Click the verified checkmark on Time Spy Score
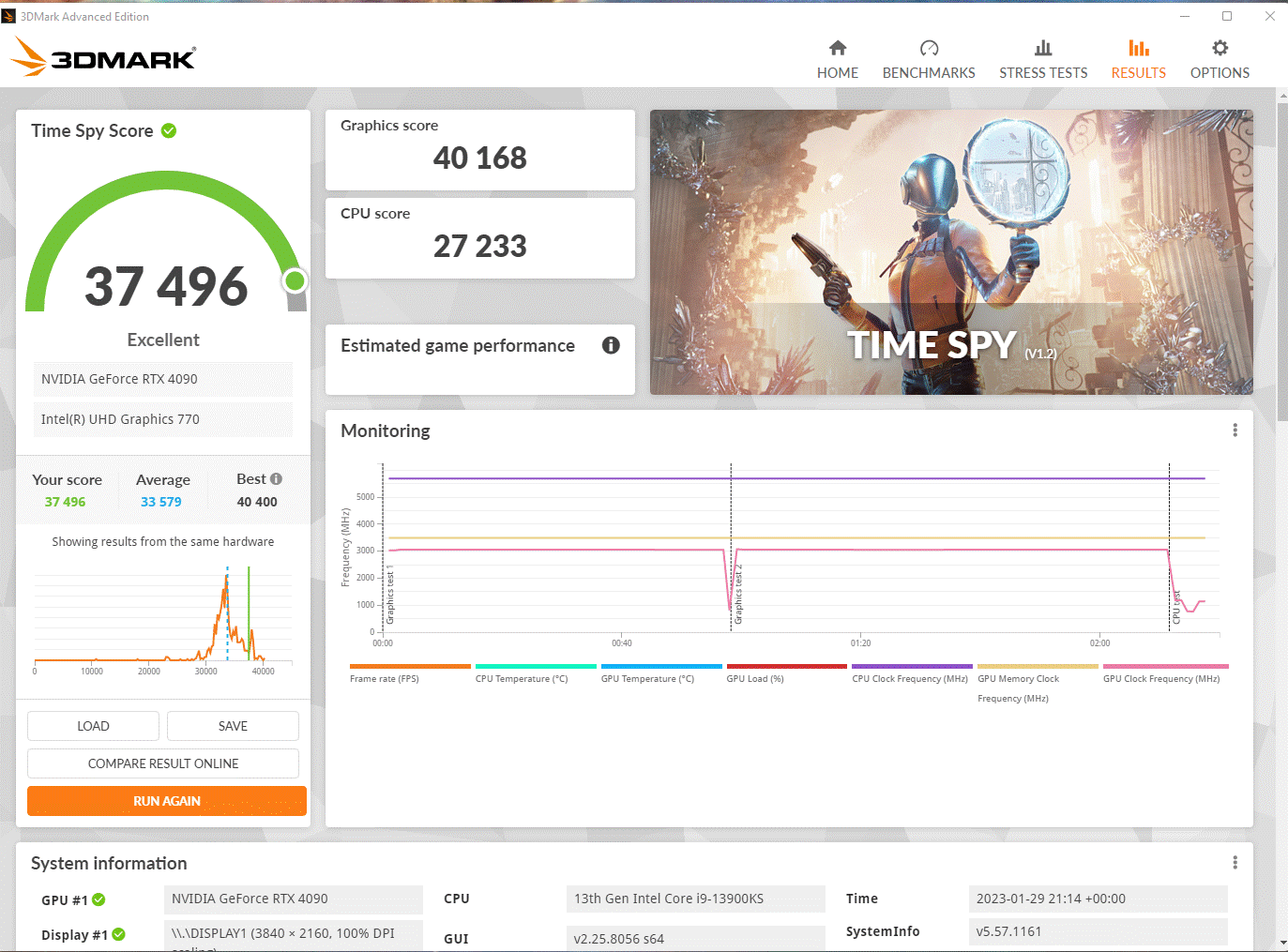This screenshot has width=1288, height=952. click(x=169, y=130)
